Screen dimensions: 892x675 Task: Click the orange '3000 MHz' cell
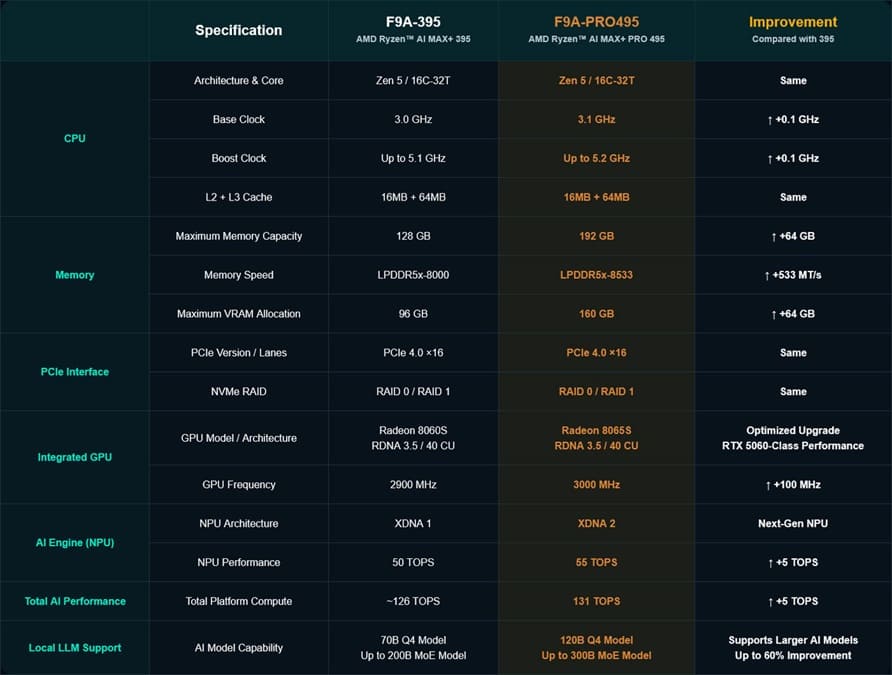coord(596,484)
